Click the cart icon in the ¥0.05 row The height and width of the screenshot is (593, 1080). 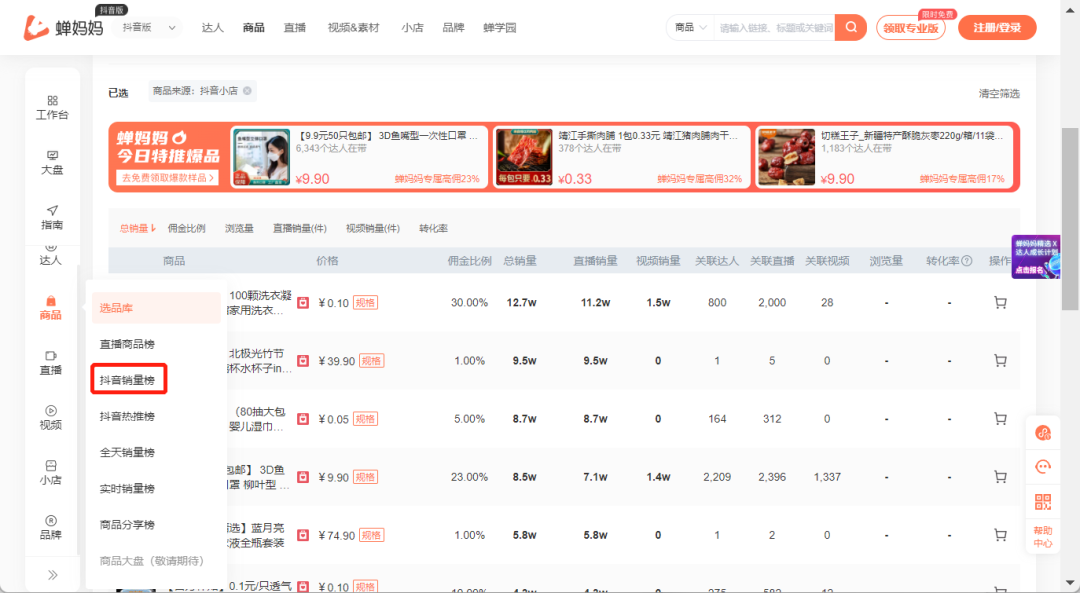tap(1000, 419)
